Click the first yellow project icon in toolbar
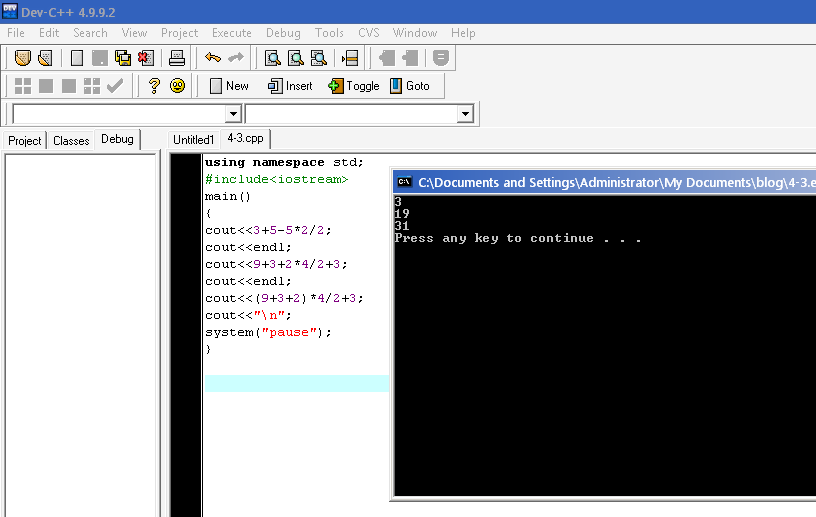 pos(22,58)
